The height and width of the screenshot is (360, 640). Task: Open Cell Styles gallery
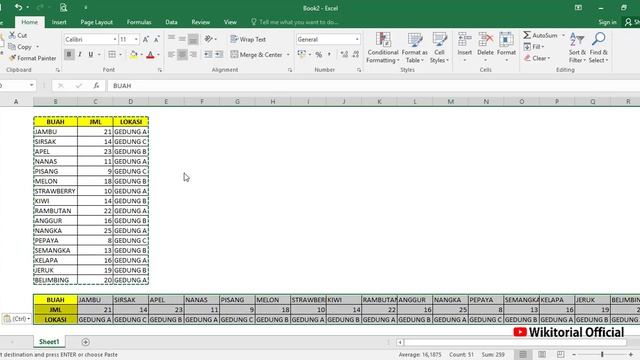439,48
